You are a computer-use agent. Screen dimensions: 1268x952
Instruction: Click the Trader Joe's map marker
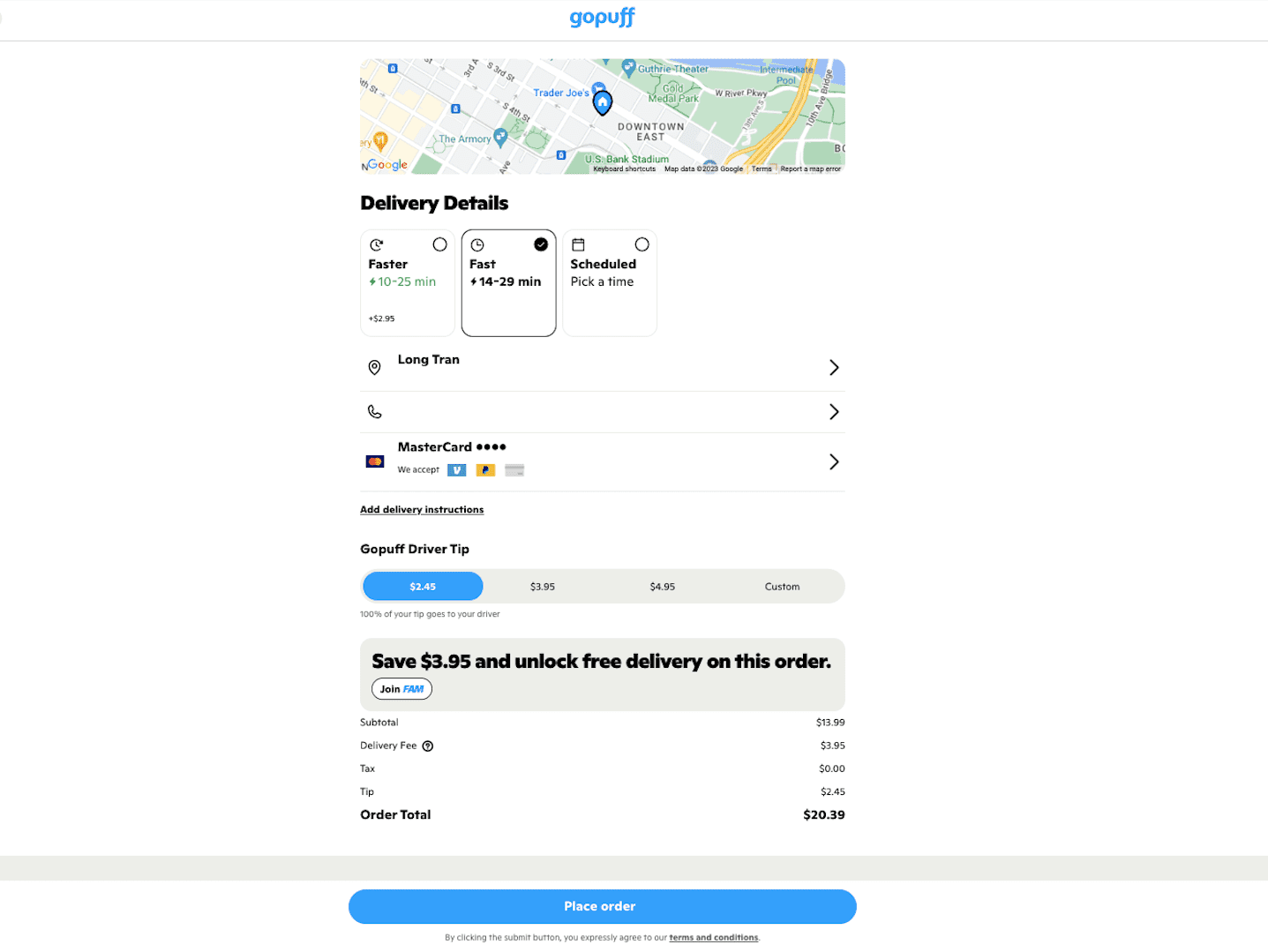598,87
